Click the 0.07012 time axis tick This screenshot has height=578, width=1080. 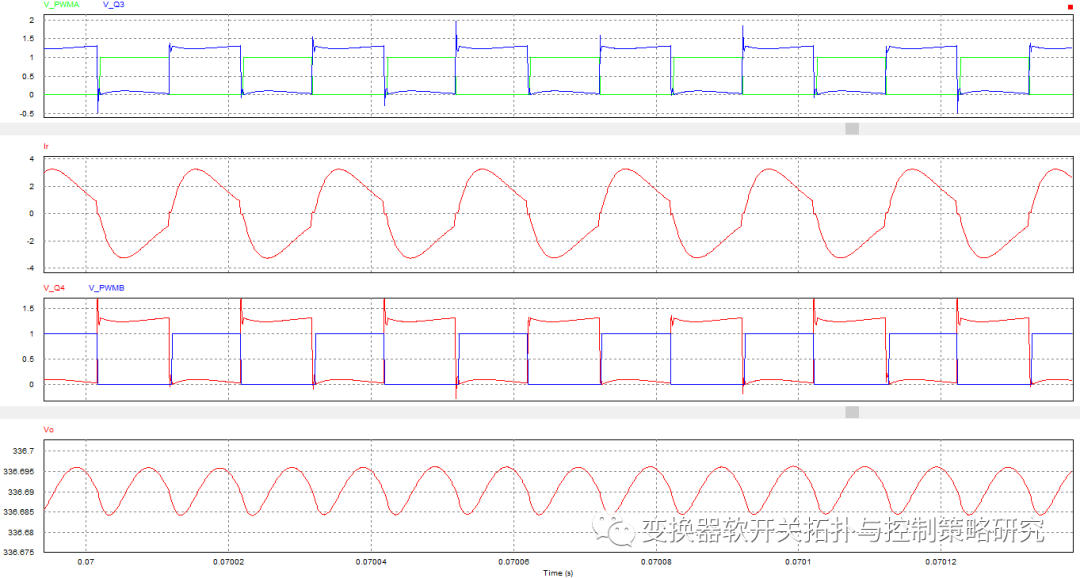[x=942, y=562]
